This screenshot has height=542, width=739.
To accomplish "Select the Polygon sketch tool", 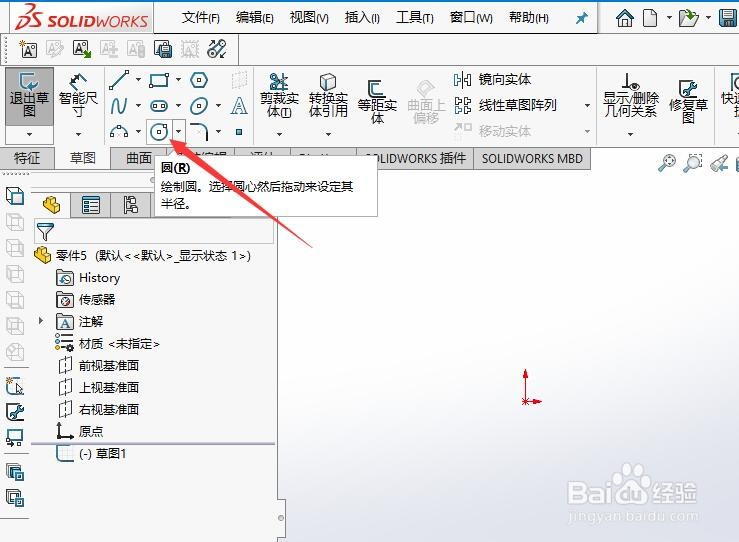I will click(x=199, y=80).
